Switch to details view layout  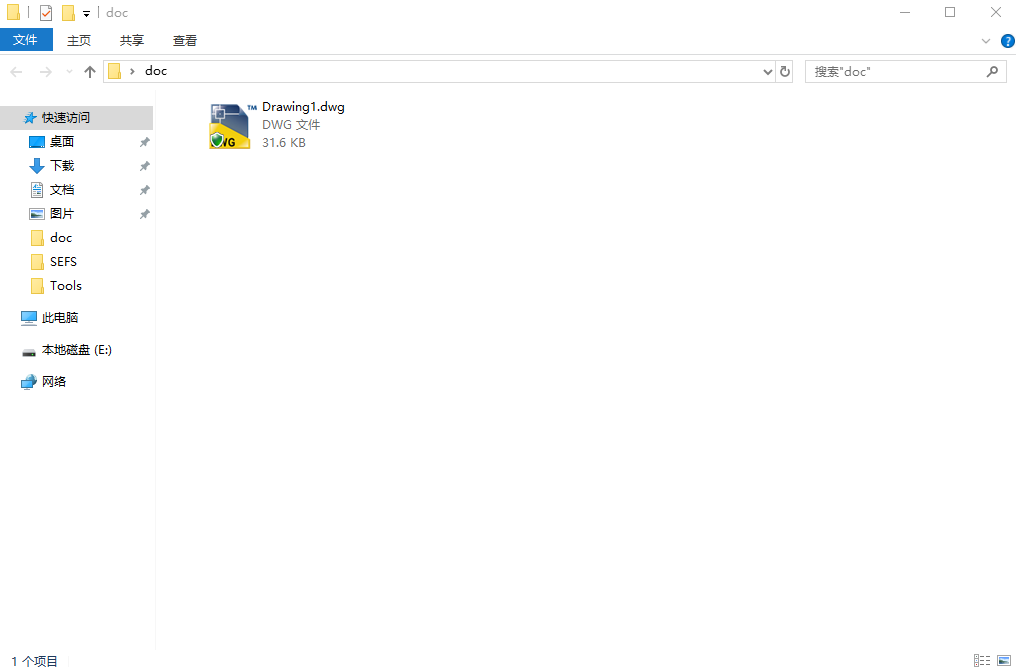point(982,661)
